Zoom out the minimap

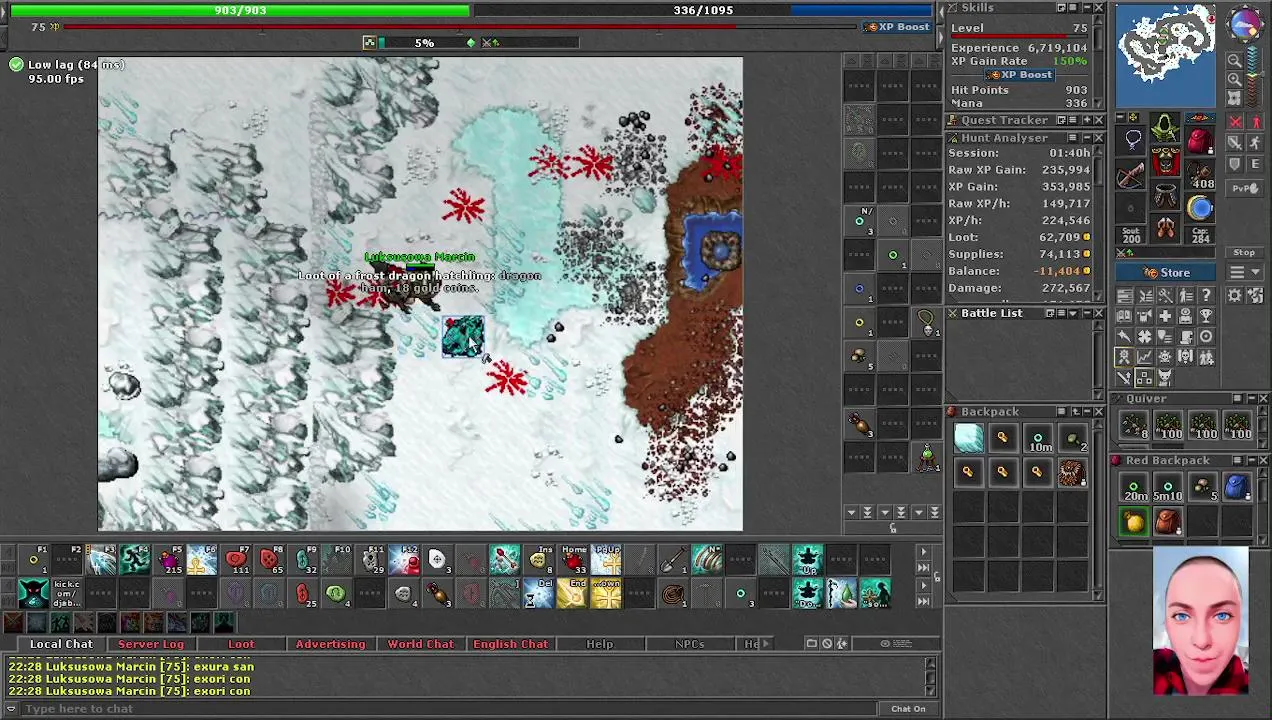click(1235, 60)
